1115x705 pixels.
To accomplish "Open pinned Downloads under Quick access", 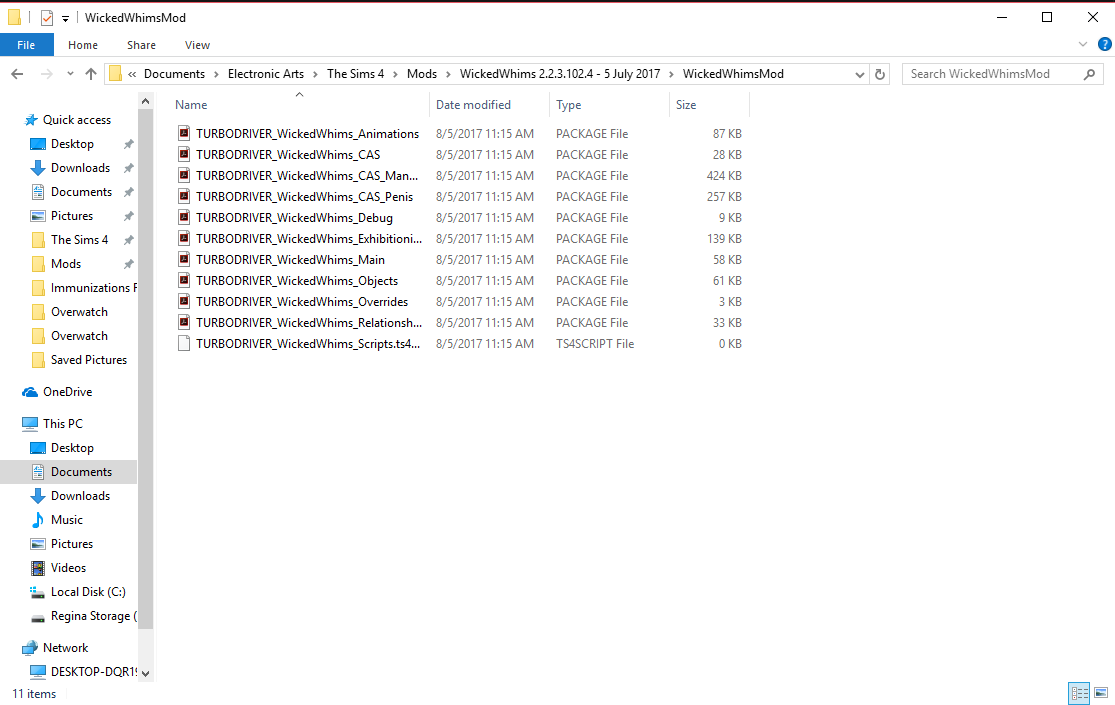I will [x=80, y=168].
